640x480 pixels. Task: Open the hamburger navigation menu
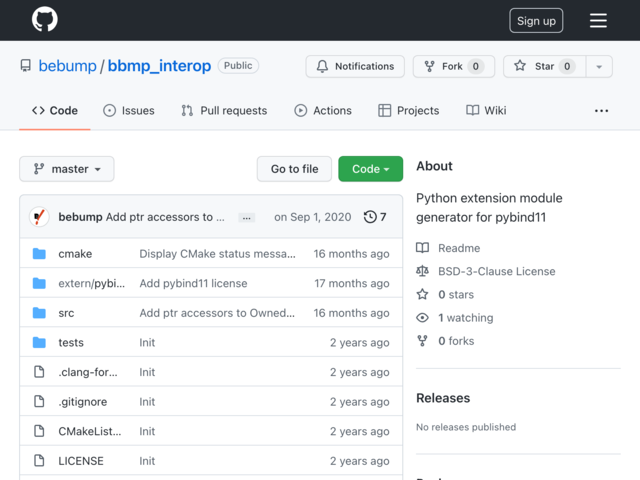tap(598, 20)
